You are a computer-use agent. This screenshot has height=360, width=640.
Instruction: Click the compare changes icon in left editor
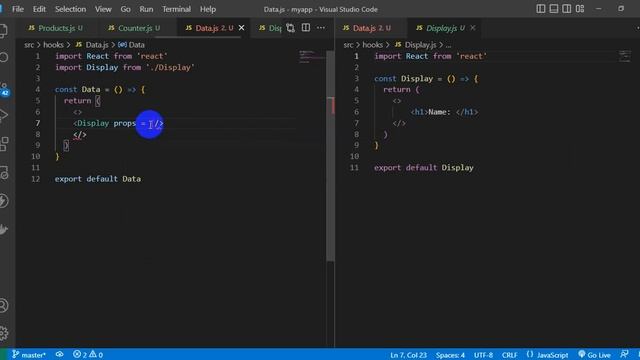pos(290,28)
